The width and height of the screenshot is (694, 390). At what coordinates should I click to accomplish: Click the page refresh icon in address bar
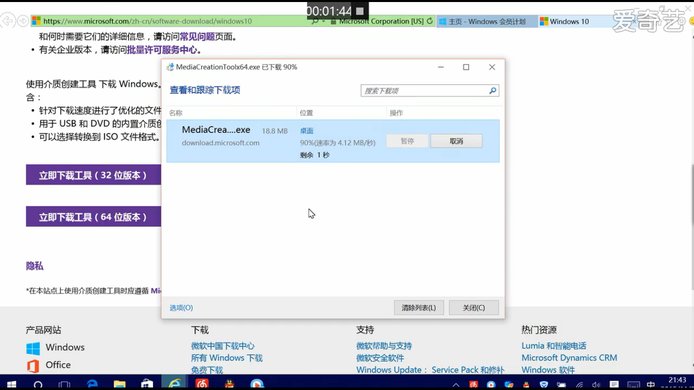click(x=429, y=21)
